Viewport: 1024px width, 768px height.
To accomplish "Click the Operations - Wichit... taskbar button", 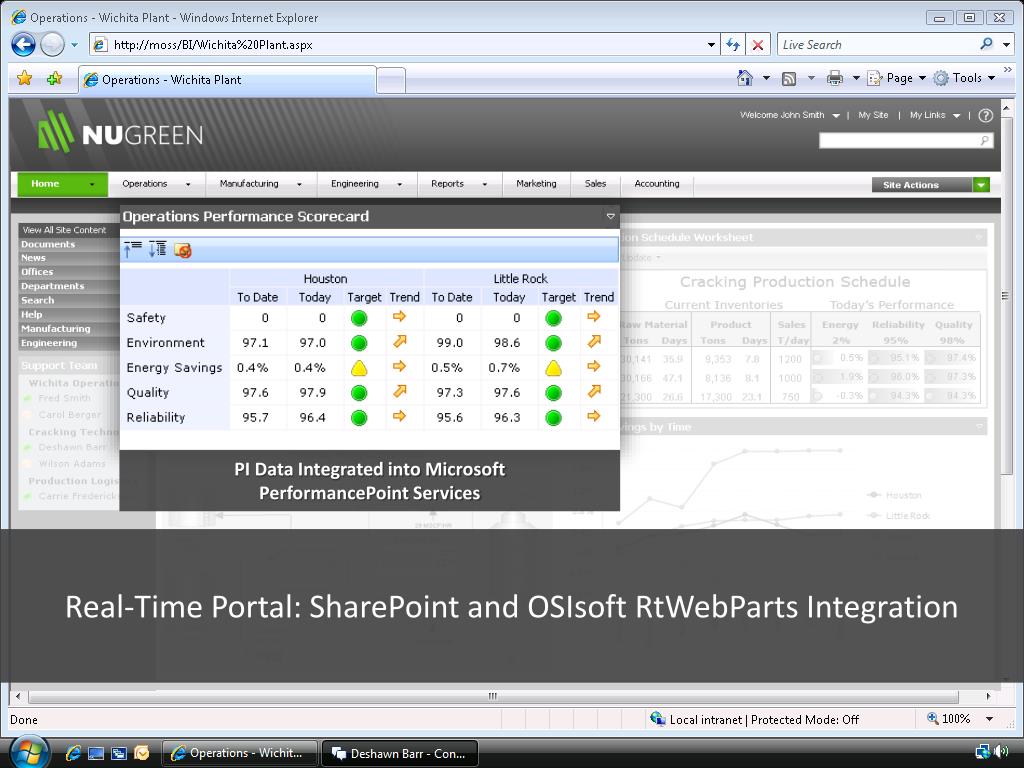I will [240, 753].
